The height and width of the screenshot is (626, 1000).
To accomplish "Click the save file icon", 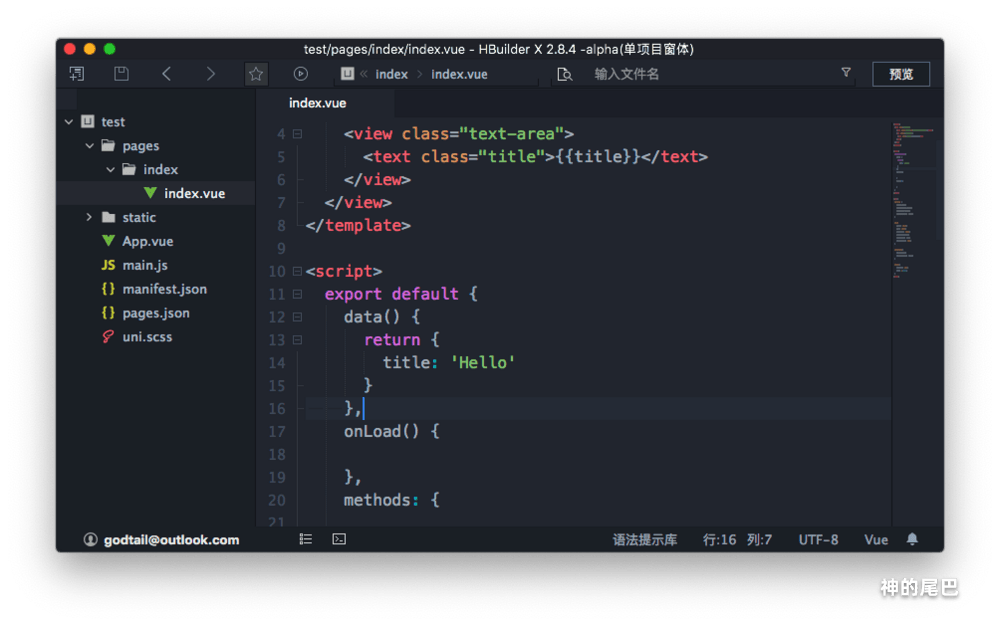I will [x=121, y=74].
